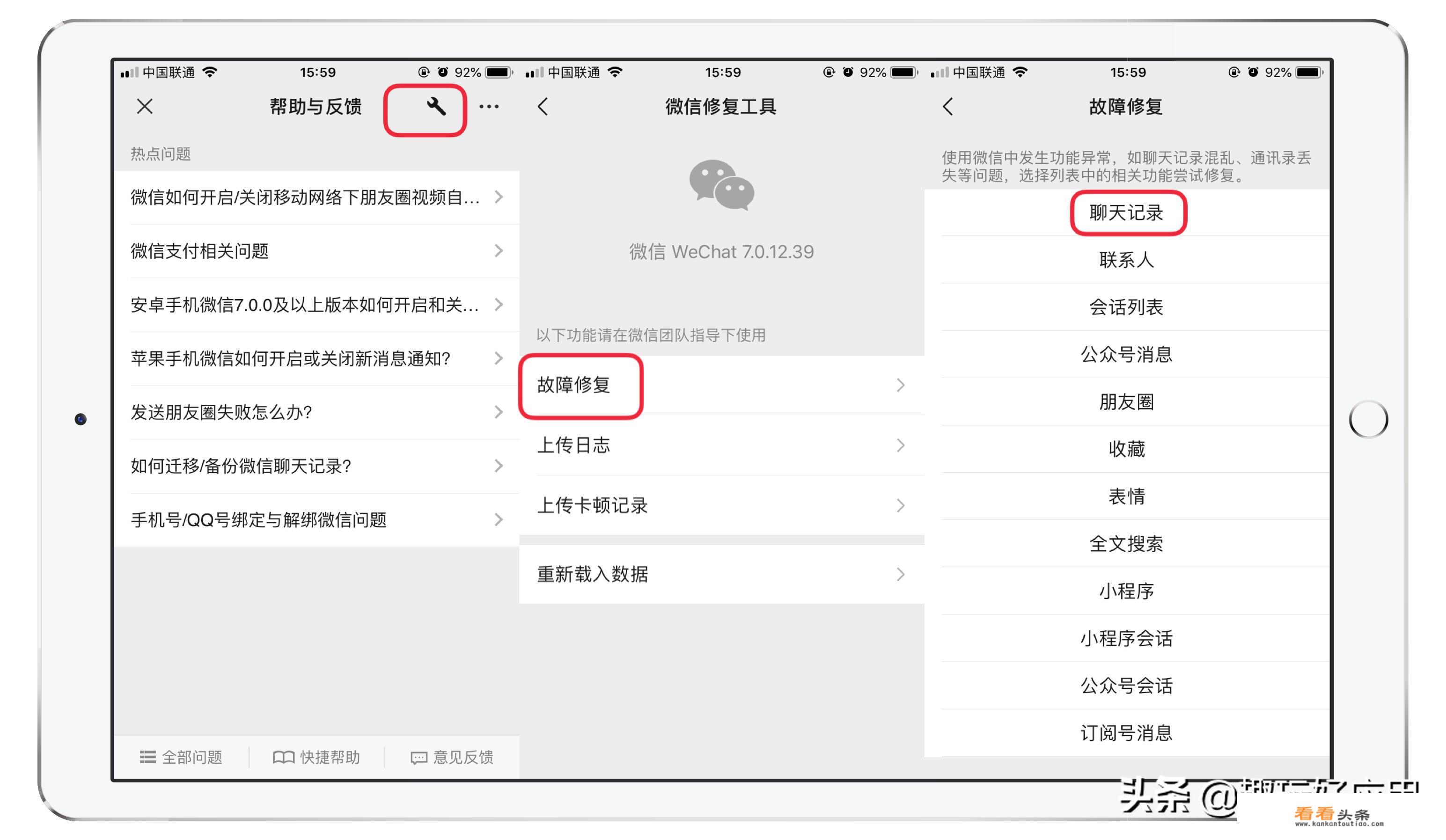Tap the 快捷帮助 book icon
Viewport: 1446px width, 840px height.
click(284, 757)
